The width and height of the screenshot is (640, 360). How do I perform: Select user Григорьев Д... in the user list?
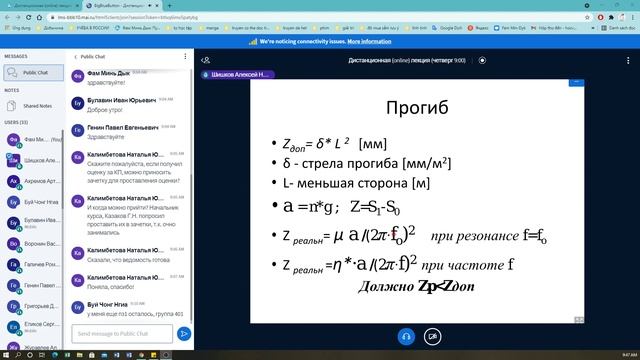click(33, 306)
